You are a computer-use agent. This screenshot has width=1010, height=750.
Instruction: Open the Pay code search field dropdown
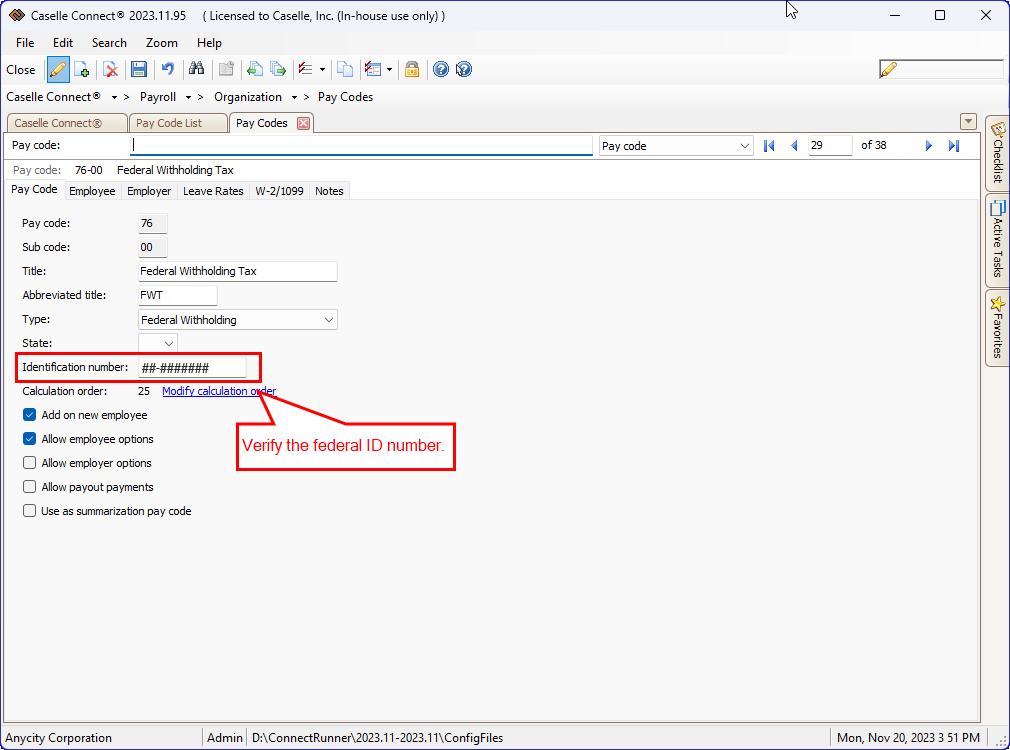tap(745, 145)
